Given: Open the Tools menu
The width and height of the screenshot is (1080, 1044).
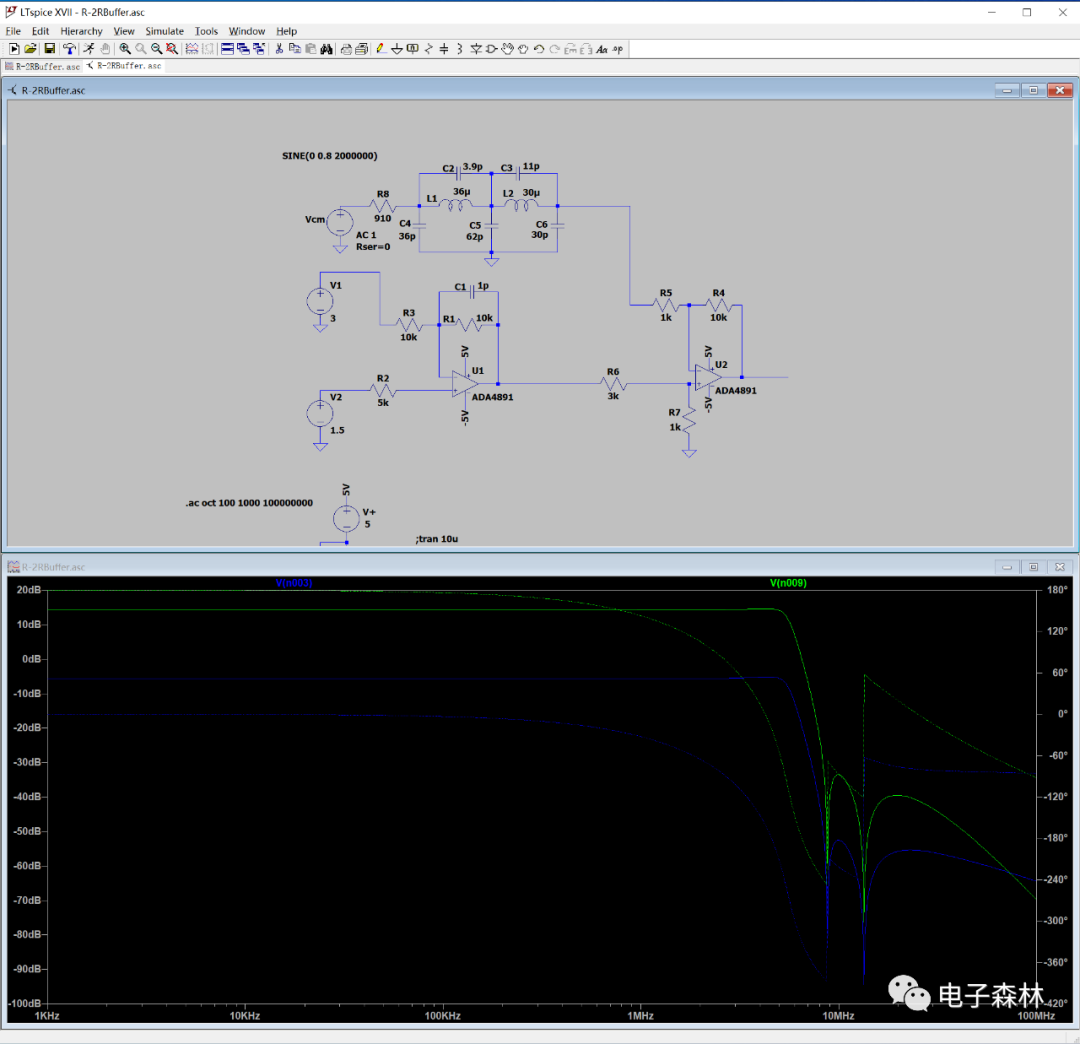Looking at the screenshot, I should tap(206, 31).
